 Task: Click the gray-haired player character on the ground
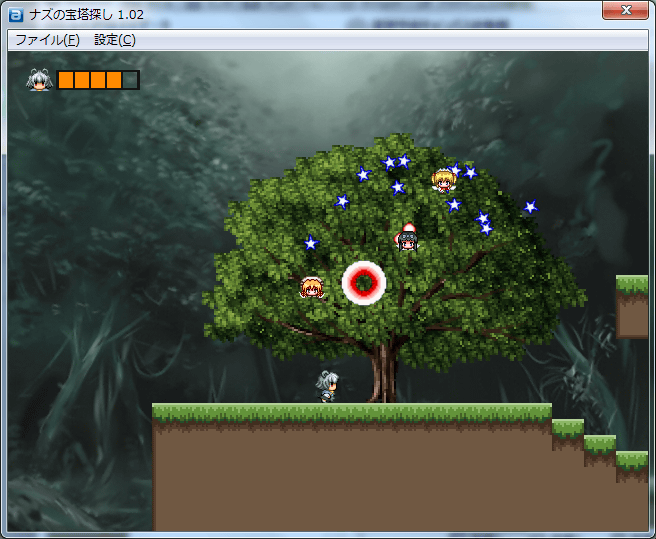pyautogui.click(x=328, y=386)
